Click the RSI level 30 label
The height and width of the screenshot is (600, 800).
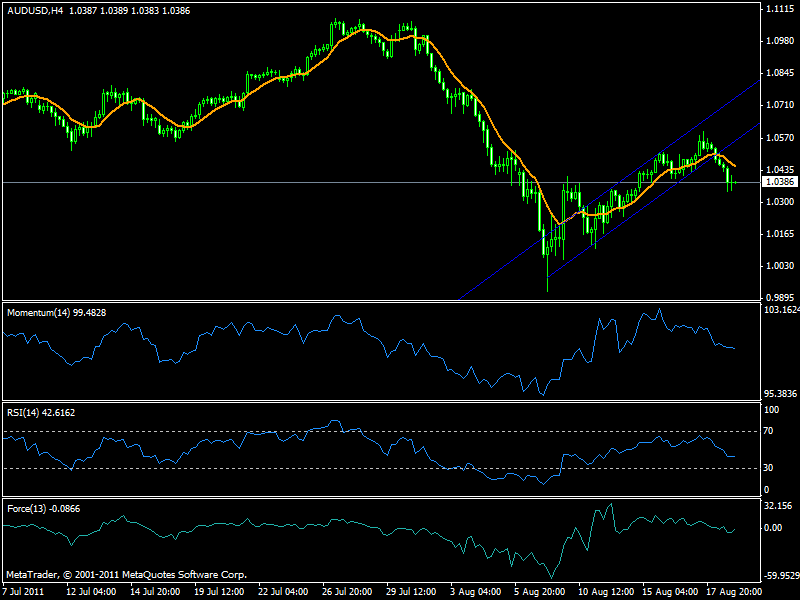click(x=768, y=468)
